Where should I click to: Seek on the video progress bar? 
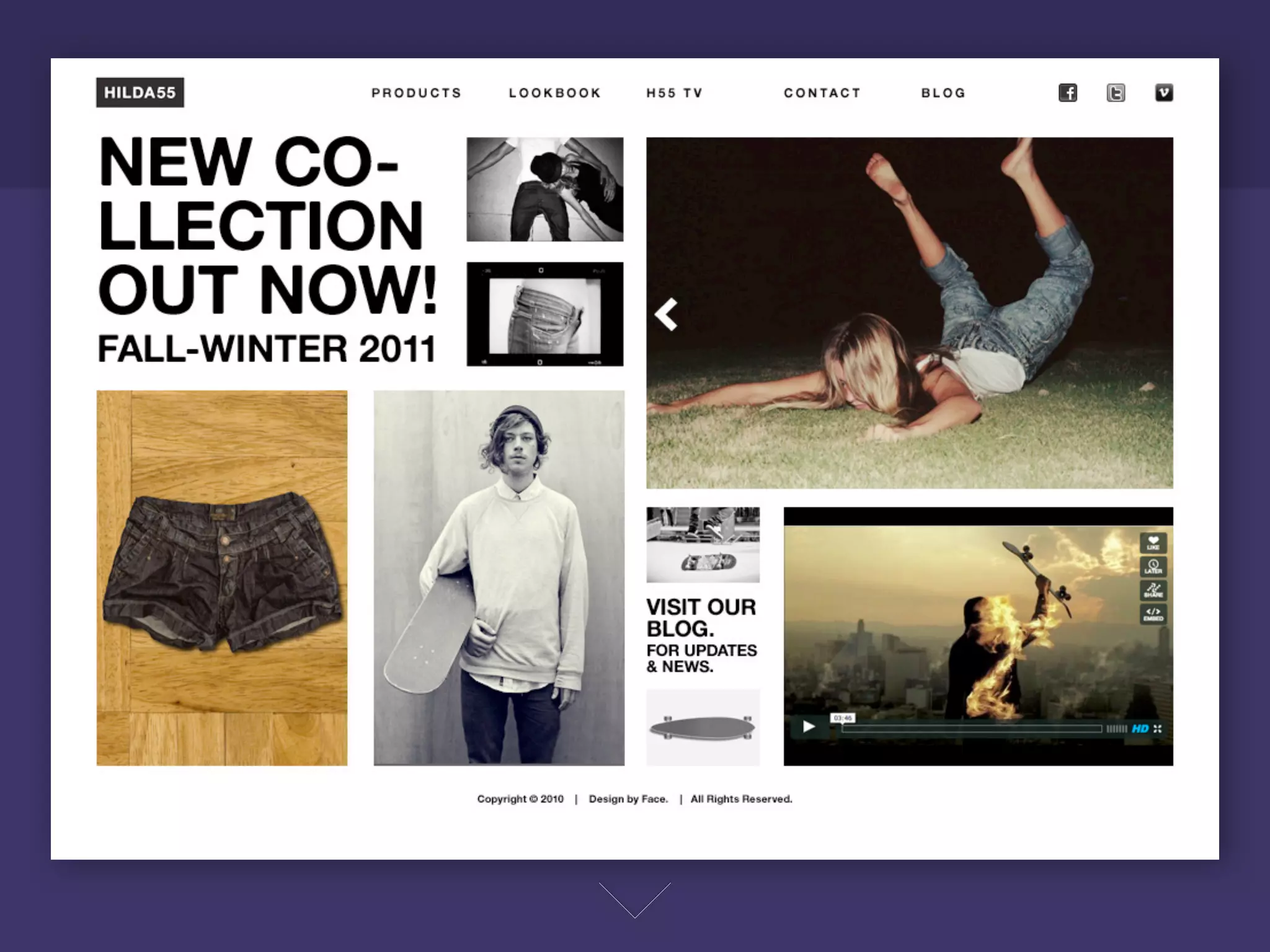(x=971, y=729)
